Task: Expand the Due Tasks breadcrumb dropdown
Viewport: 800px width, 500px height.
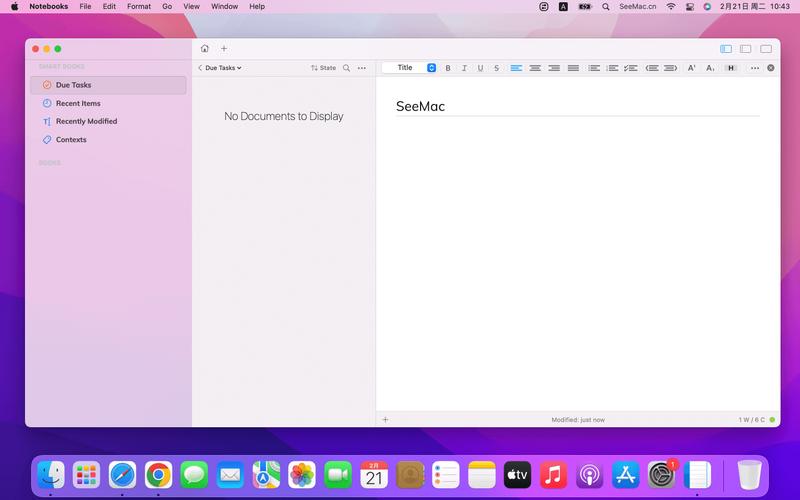Action: coord(220,68)
